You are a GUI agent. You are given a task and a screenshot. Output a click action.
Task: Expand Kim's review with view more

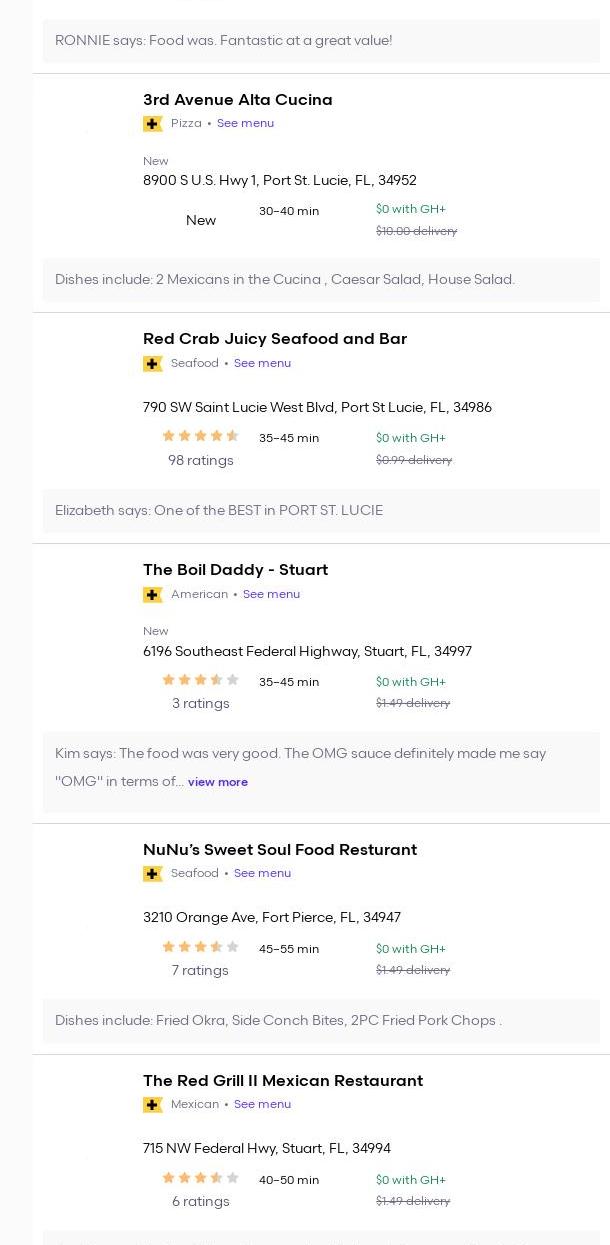218,783
